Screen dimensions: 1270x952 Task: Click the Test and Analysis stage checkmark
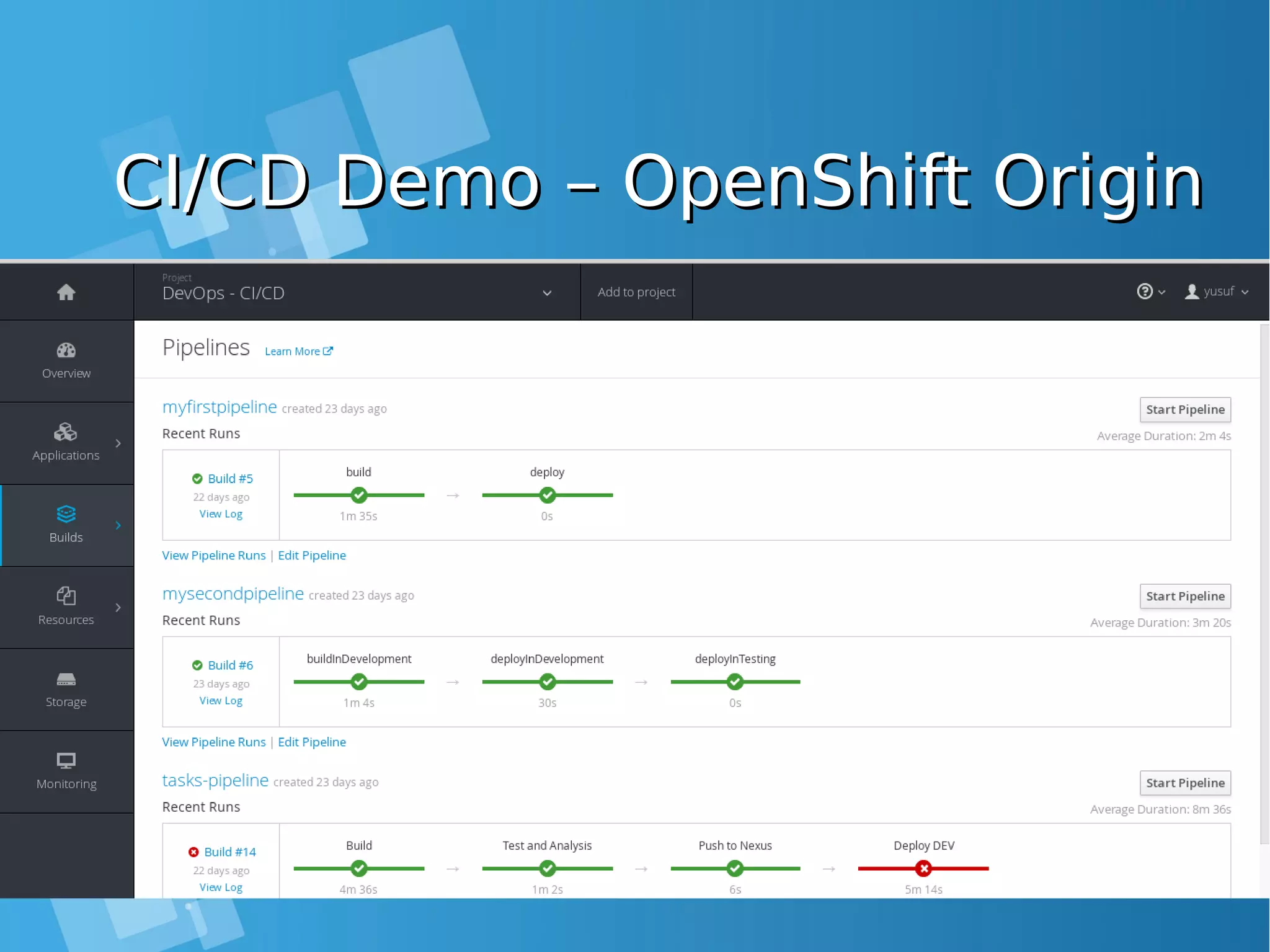tap(547, 868)
